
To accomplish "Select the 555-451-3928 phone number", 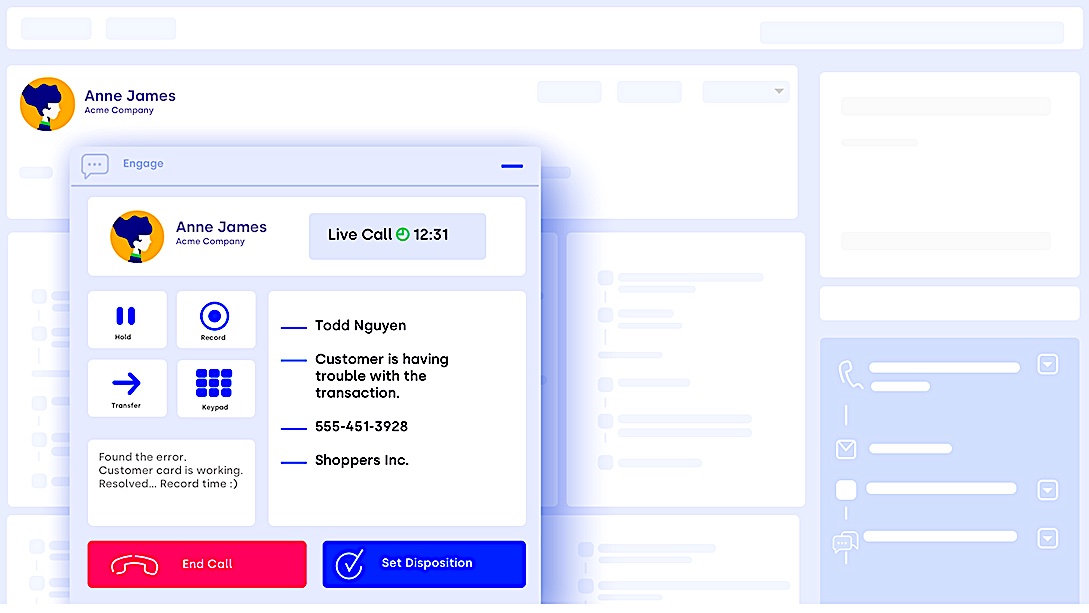I will point(361,427).
